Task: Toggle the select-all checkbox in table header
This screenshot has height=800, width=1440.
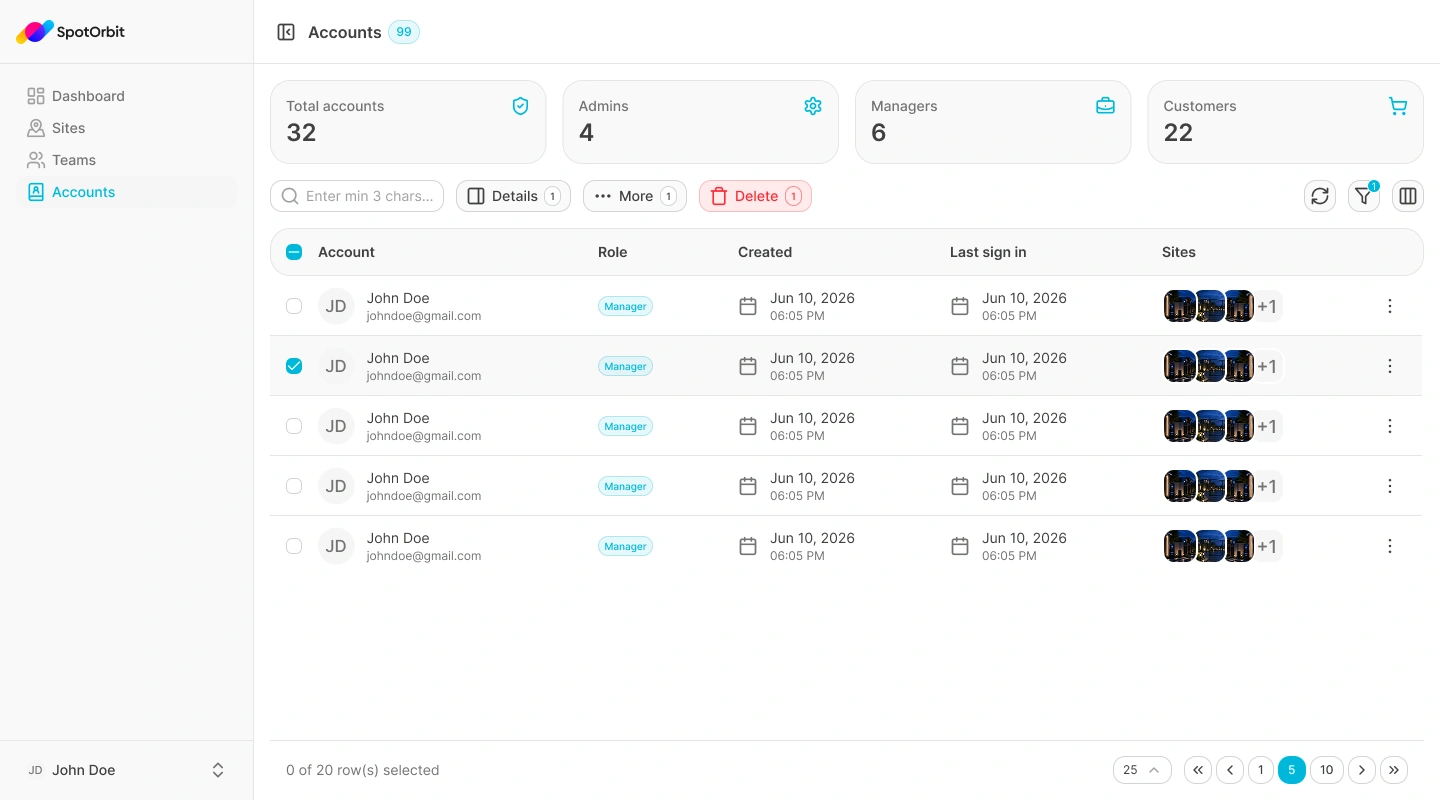Action: coord(294,252)
